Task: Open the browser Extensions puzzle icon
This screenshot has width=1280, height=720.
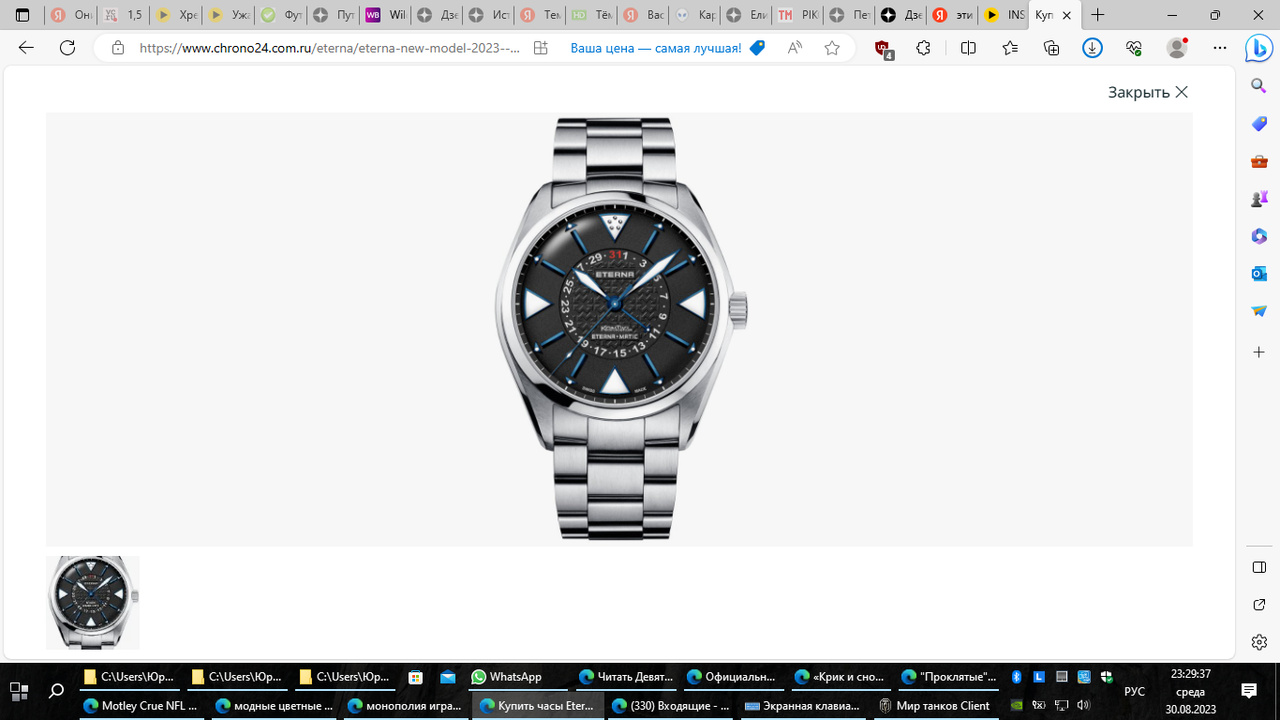Action: pos(923,48)
